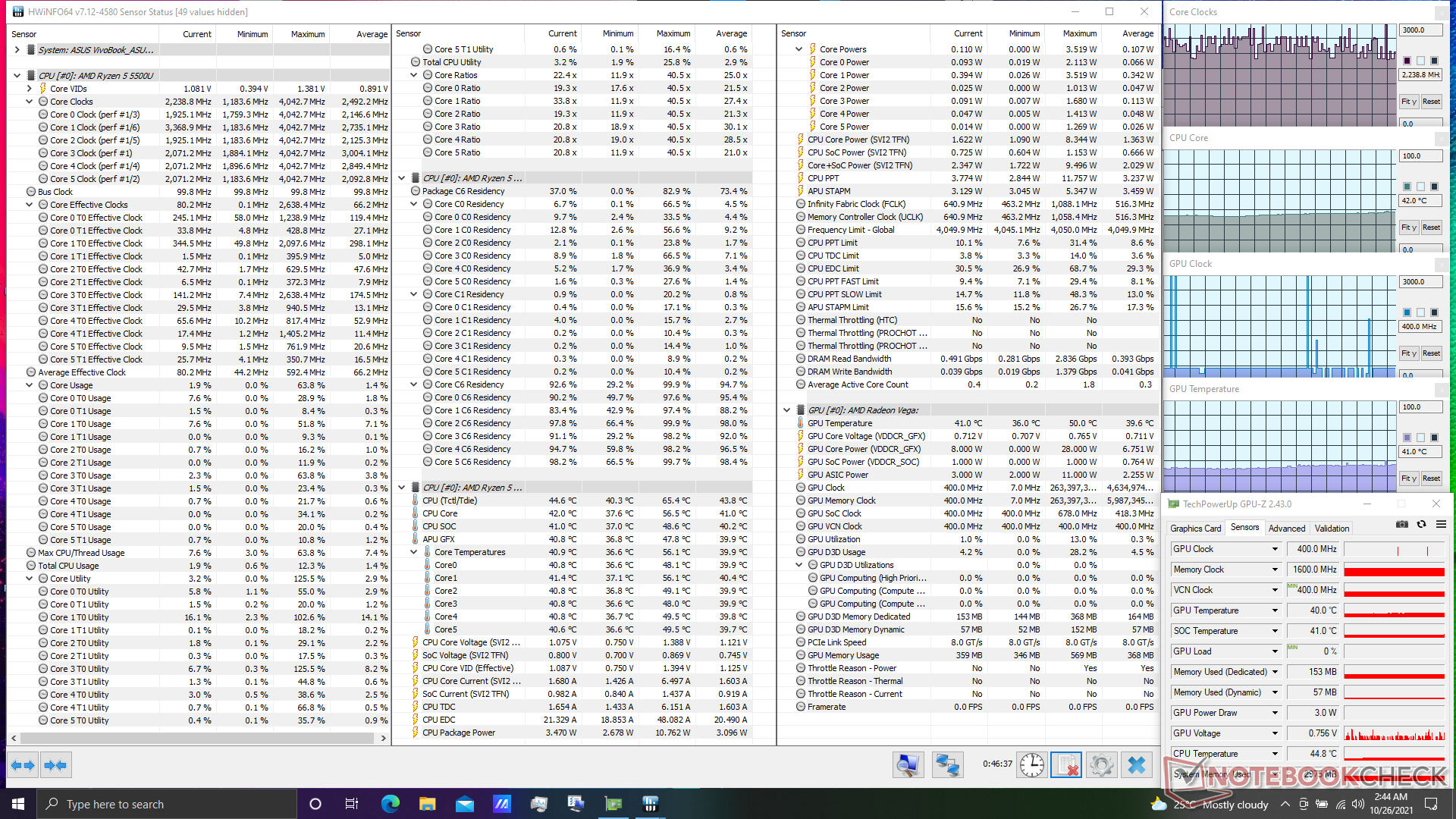This screenshot has height=819, width=1456.
Task: Collapse the Core Clocks tree node
Action: (x=30, y=102)
